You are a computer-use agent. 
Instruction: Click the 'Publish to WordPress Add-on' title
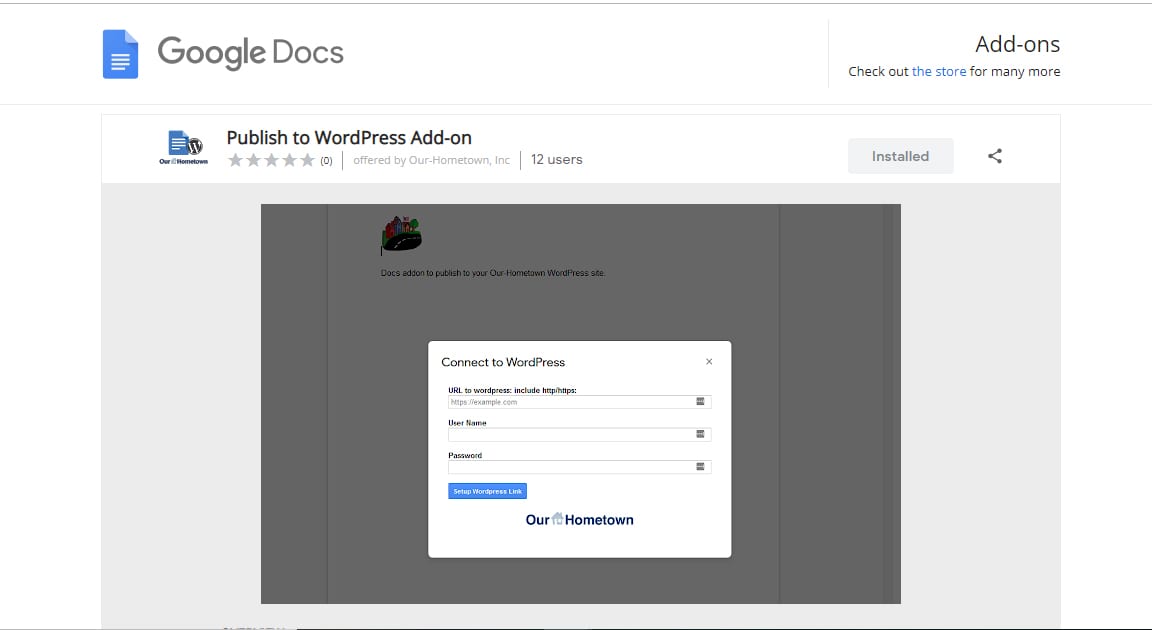coord(349,137)
